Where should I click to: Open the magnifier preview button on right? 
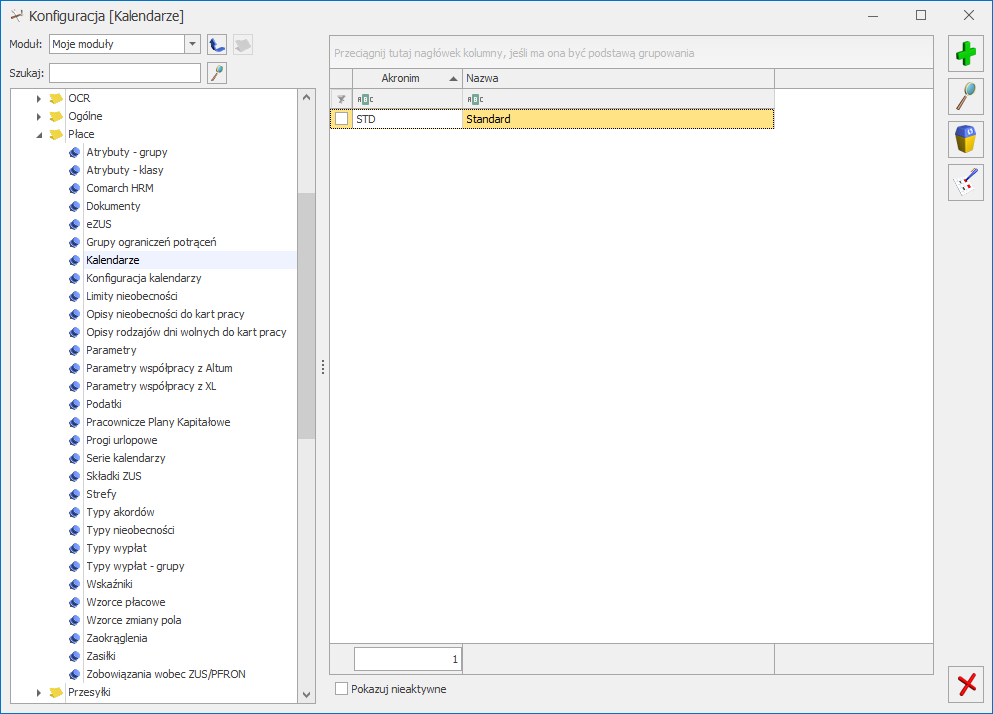point(966,97)
